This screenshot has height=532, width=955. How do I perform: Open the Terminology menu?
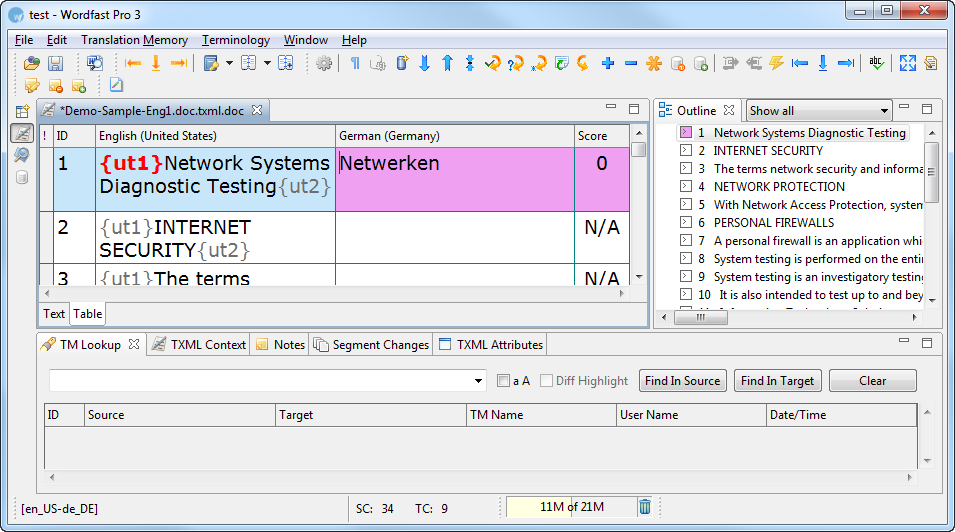coord(235,40)
